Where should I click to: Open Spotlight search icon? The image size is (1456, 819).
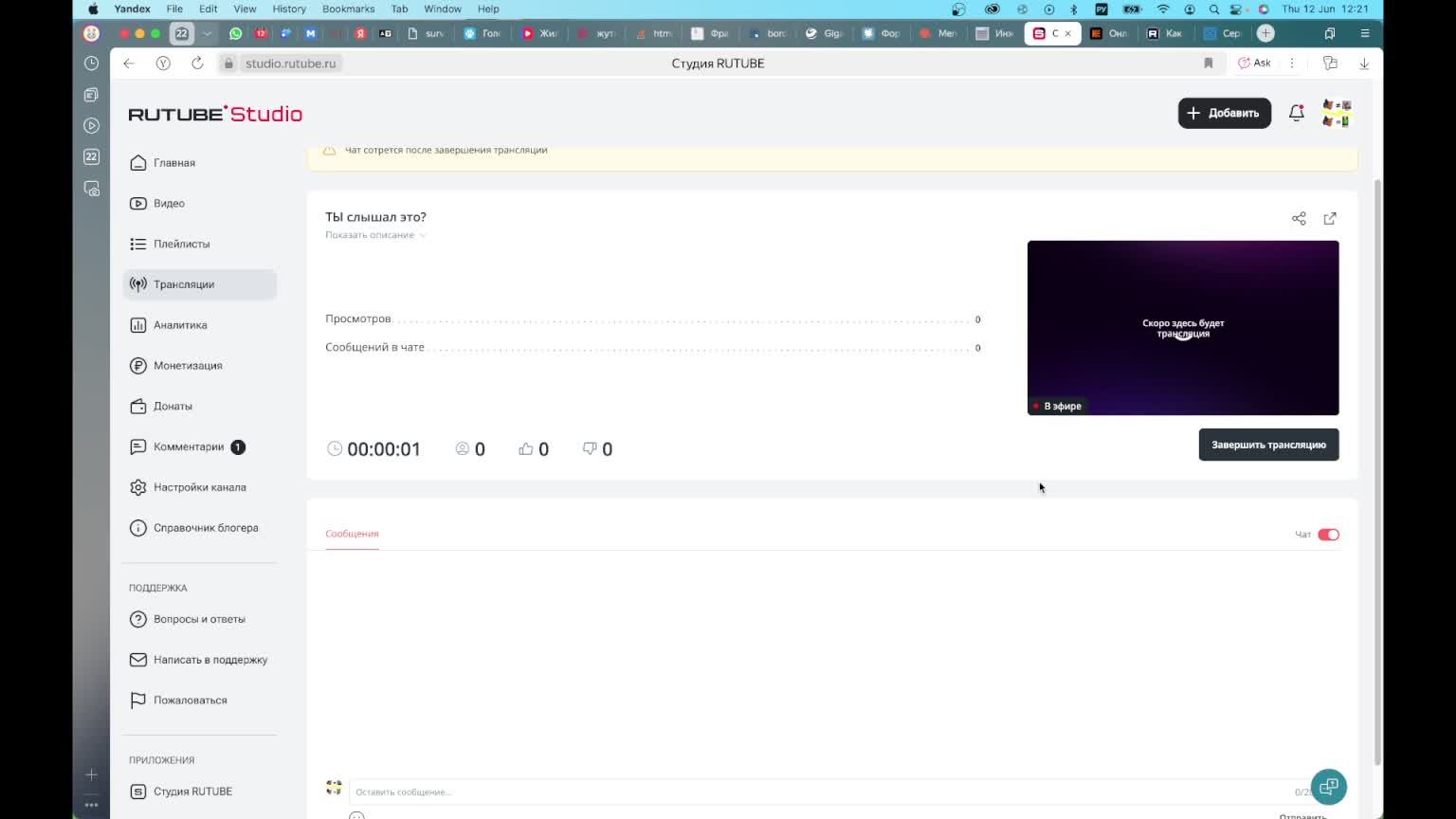pos(1214,9)
